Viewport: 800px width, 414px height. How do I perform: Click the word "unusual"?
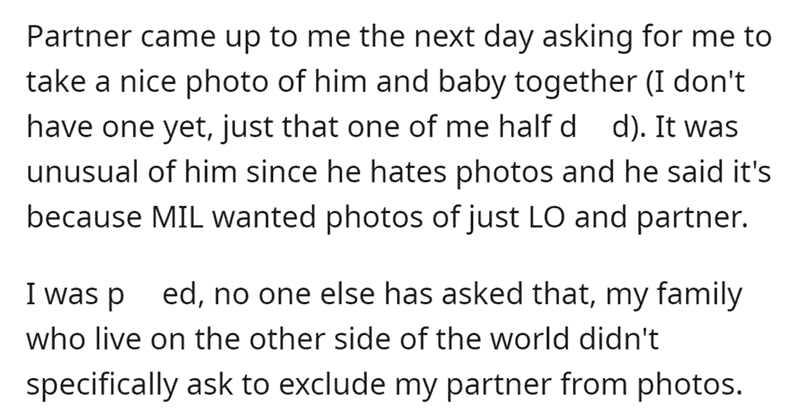tap(83, 173)
